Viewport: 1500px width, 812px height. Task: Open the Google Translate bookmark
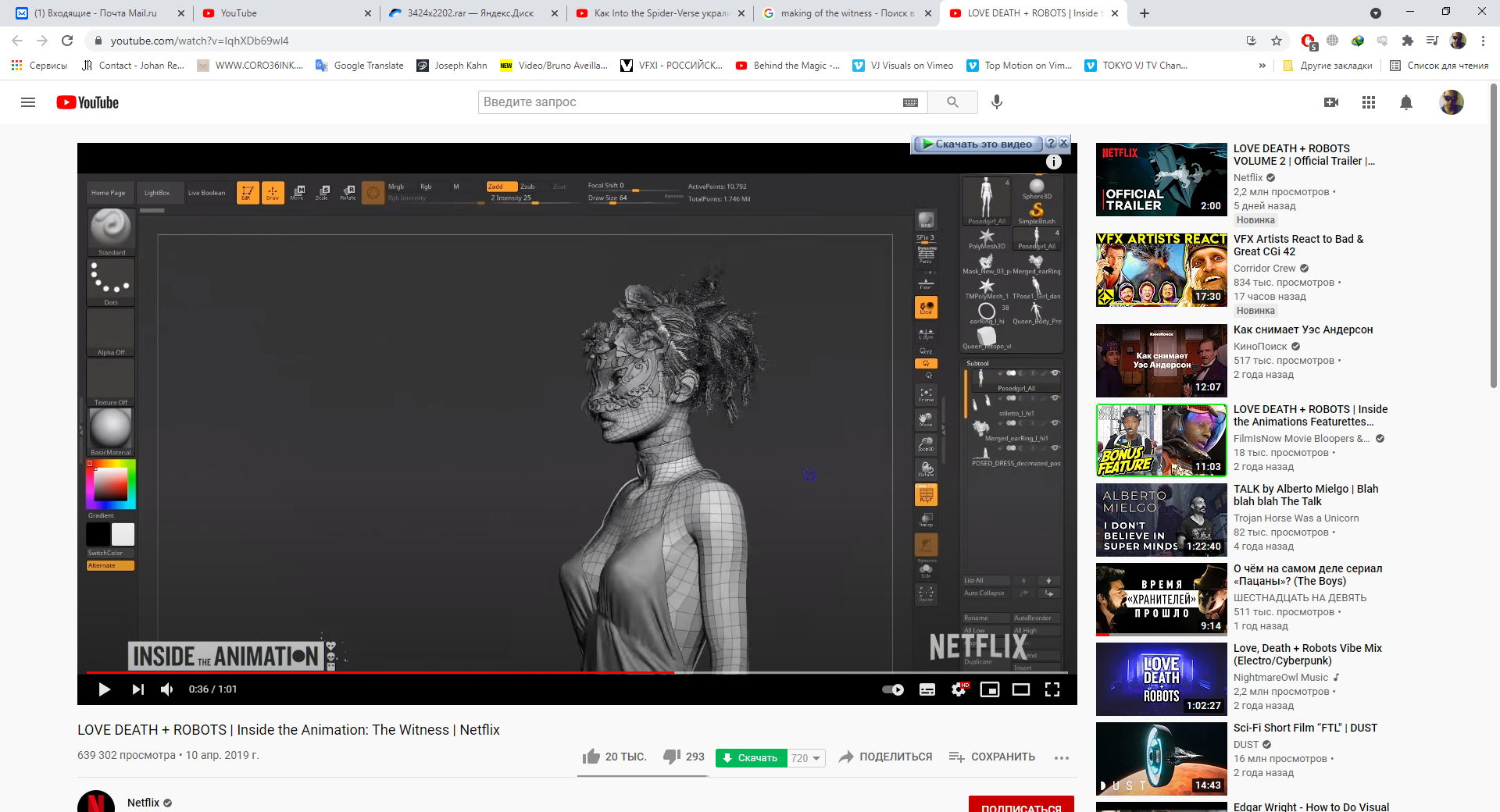coord(360,66)
